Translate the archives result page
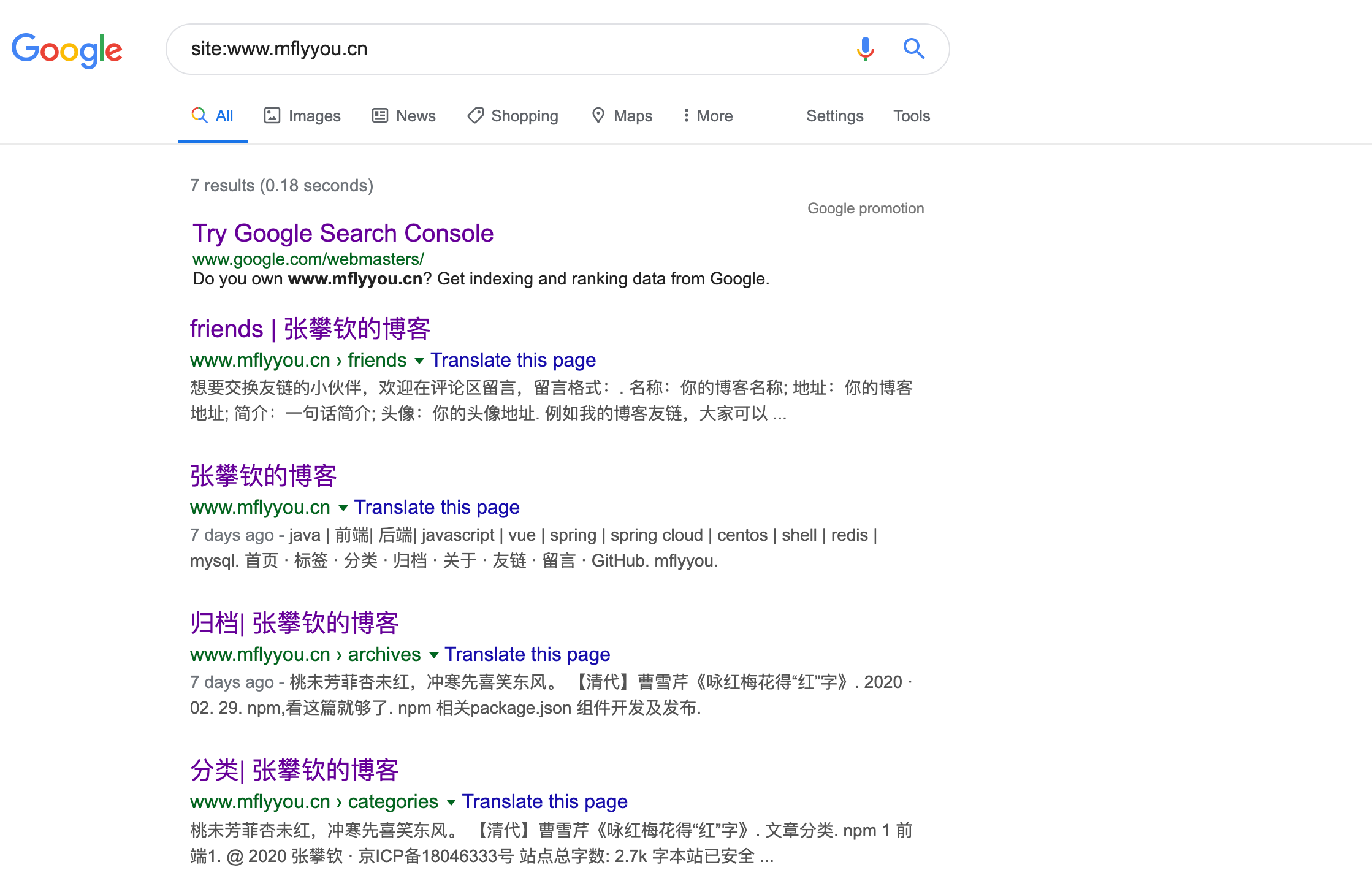The image size is (1372, 878). [x=527, y=654]
